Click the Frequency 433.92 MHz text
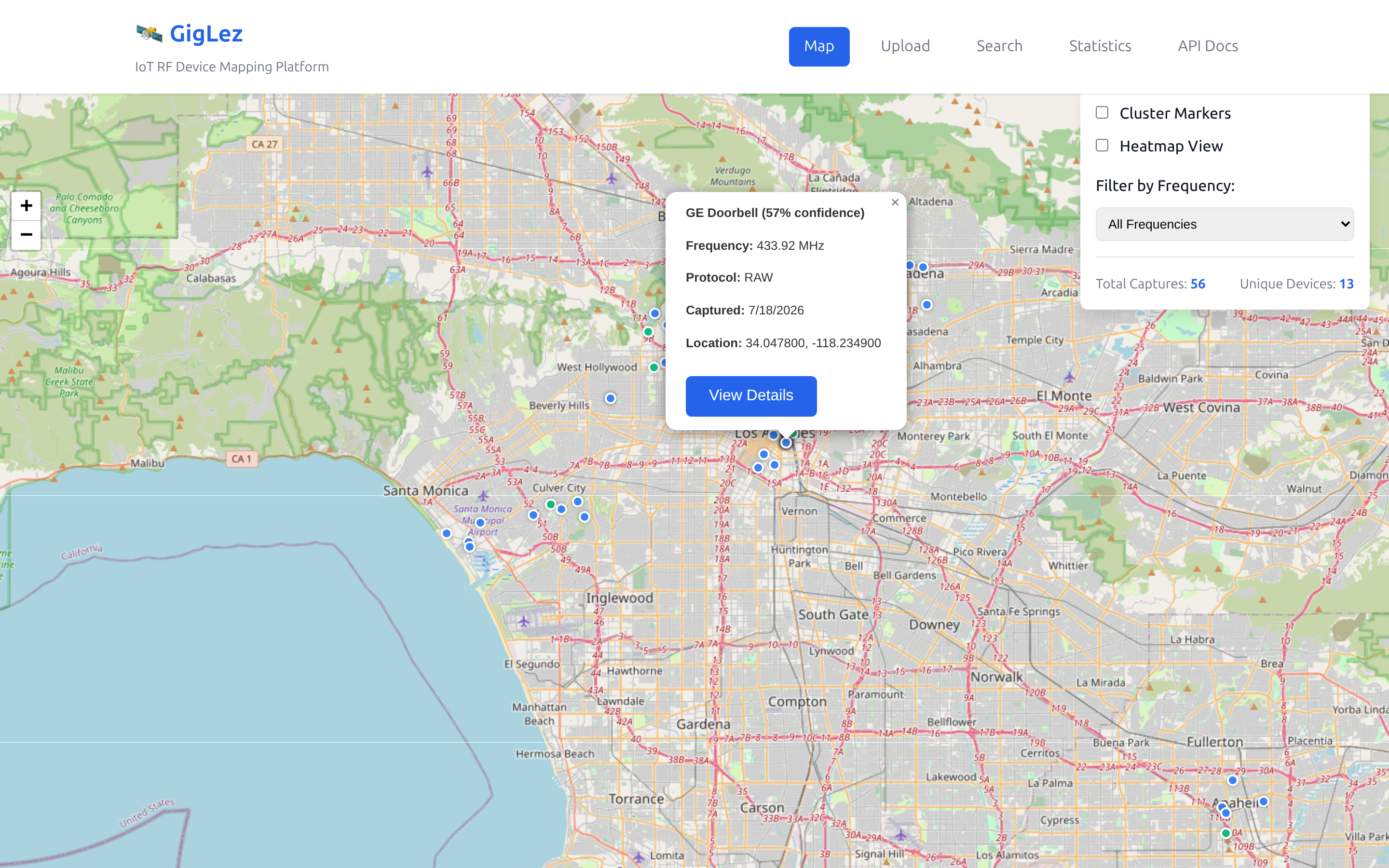 [755, 246]
